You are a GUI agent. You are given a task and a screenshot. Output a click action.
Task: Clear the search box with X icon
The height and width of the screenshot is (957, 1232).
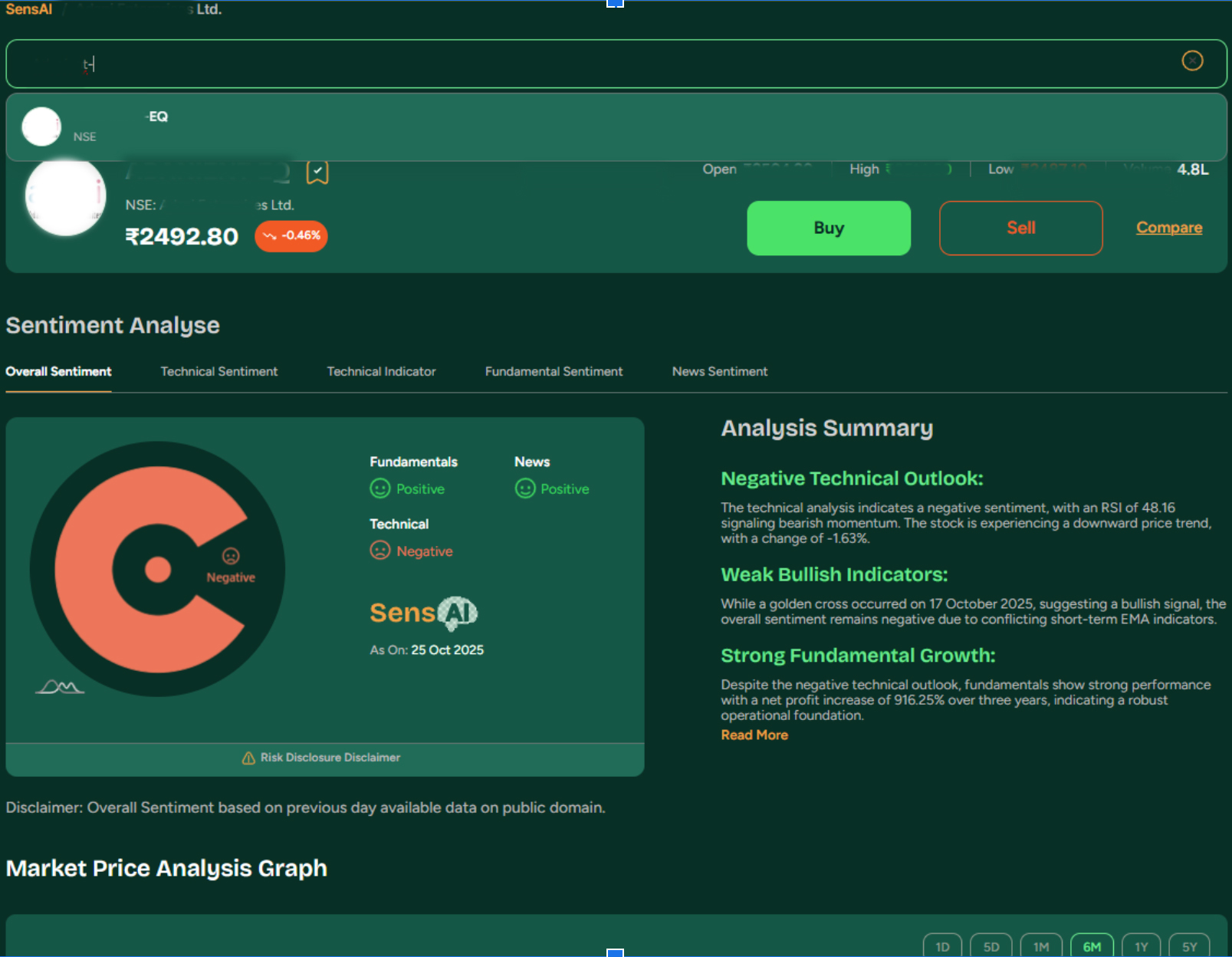pos(1191,61)
